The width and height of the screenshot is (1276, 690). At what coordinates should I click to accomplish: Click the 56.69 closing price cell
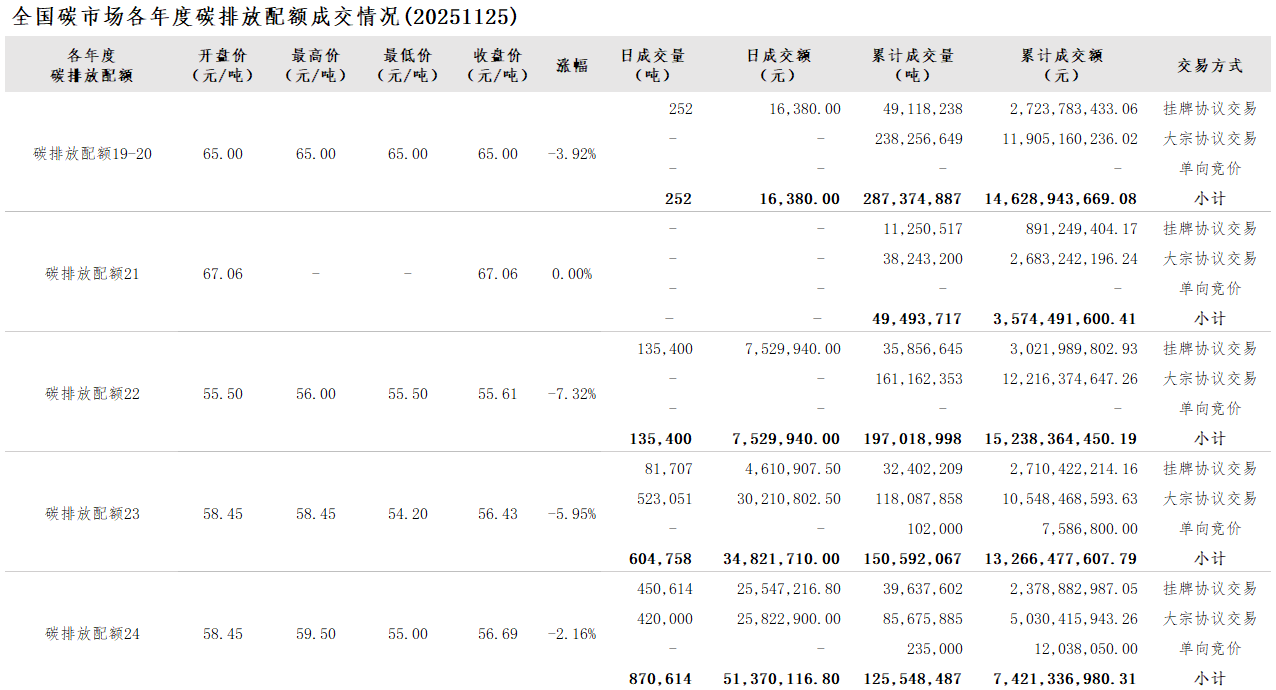click(x=497, y=634)
